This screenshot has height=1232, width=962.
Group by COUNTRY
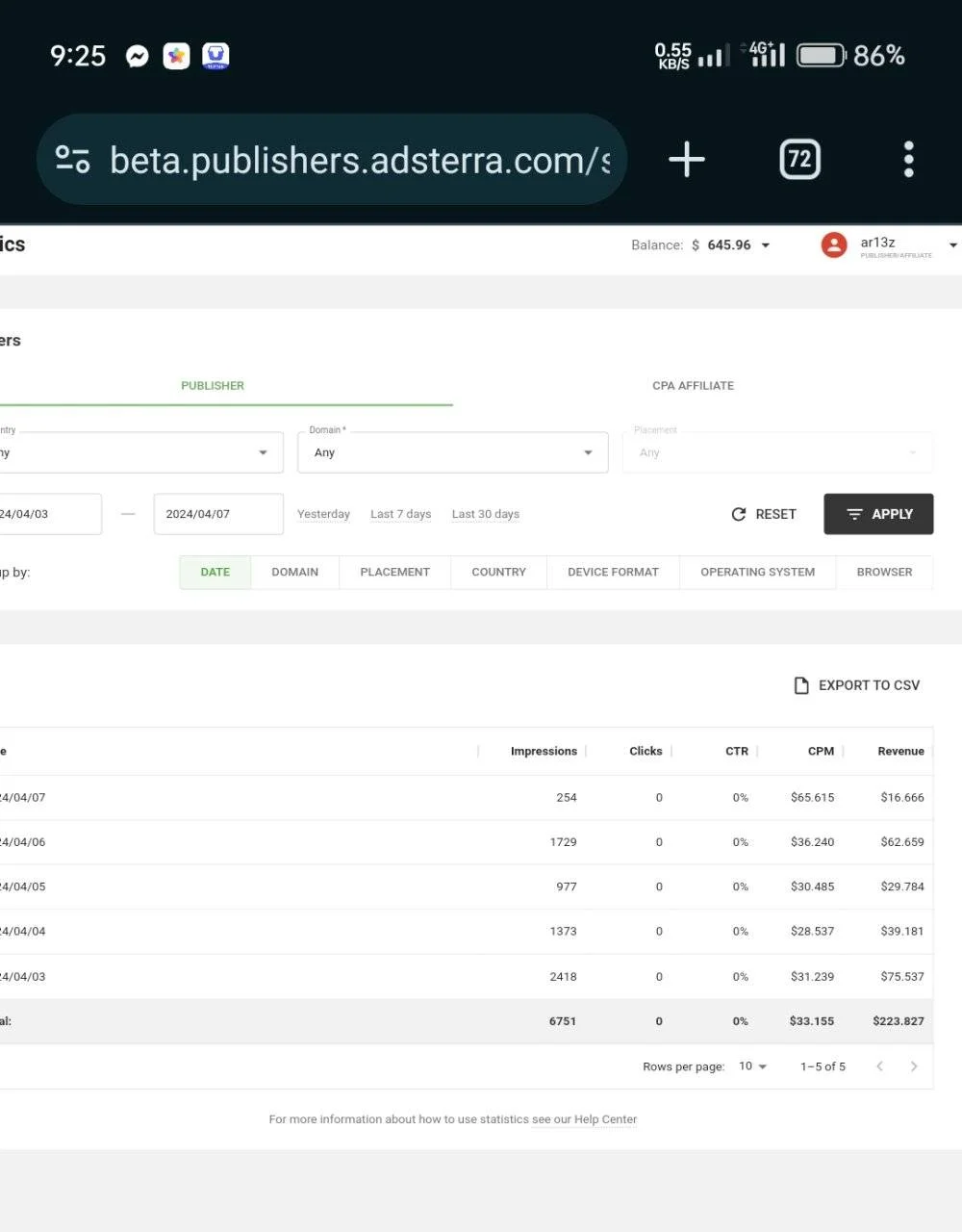(x=498, y=572)
